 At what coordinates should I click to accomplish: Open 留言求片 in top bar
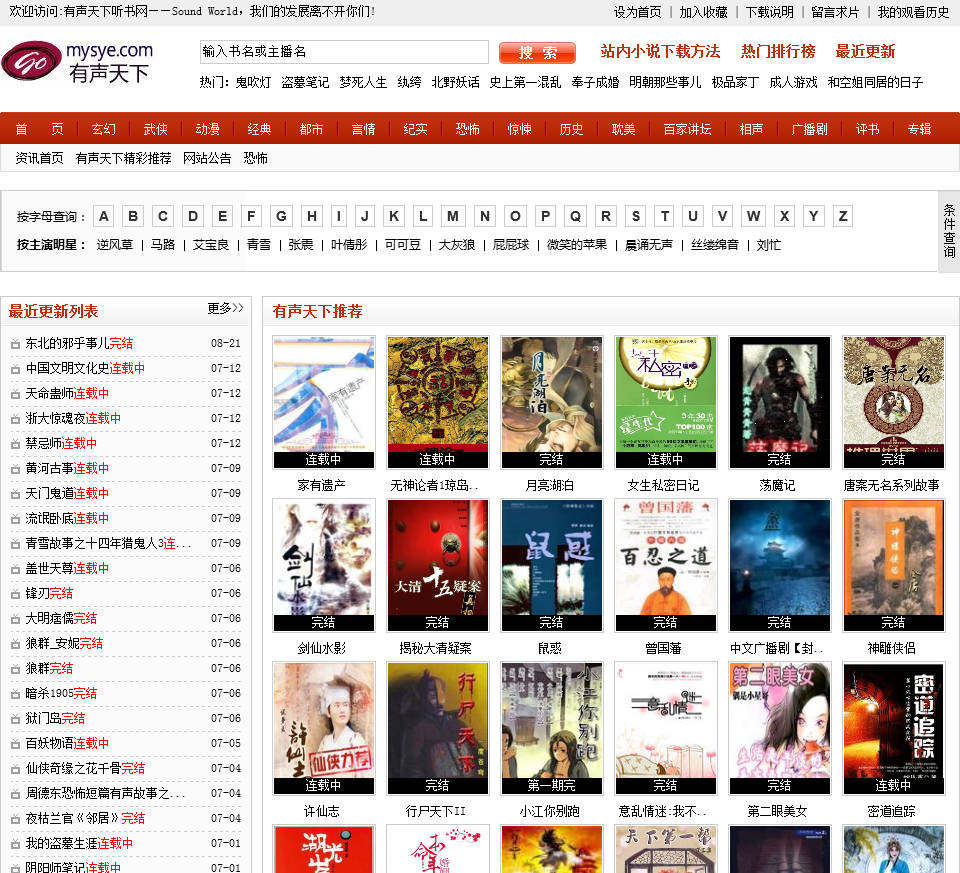tap(835, 12)
